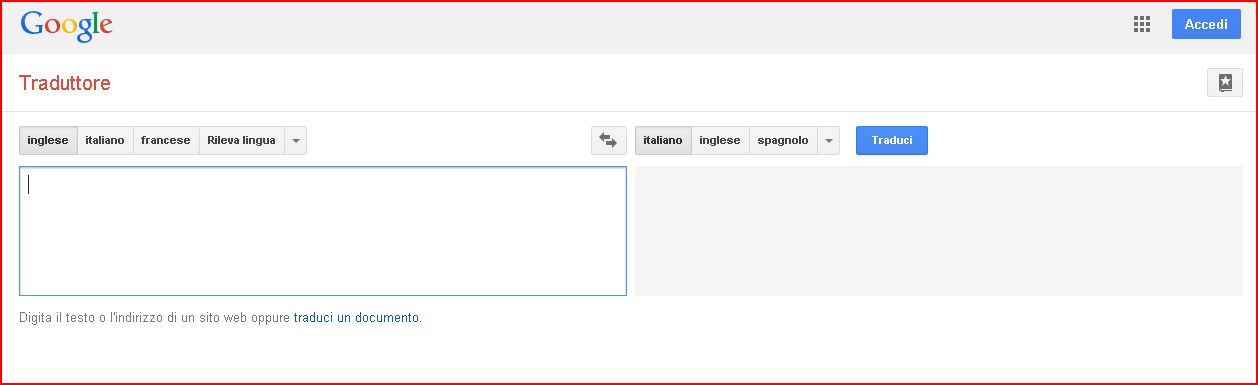Expand the source language dropdown arrow
Screen dimensions: 1258x385
[296, 141]
